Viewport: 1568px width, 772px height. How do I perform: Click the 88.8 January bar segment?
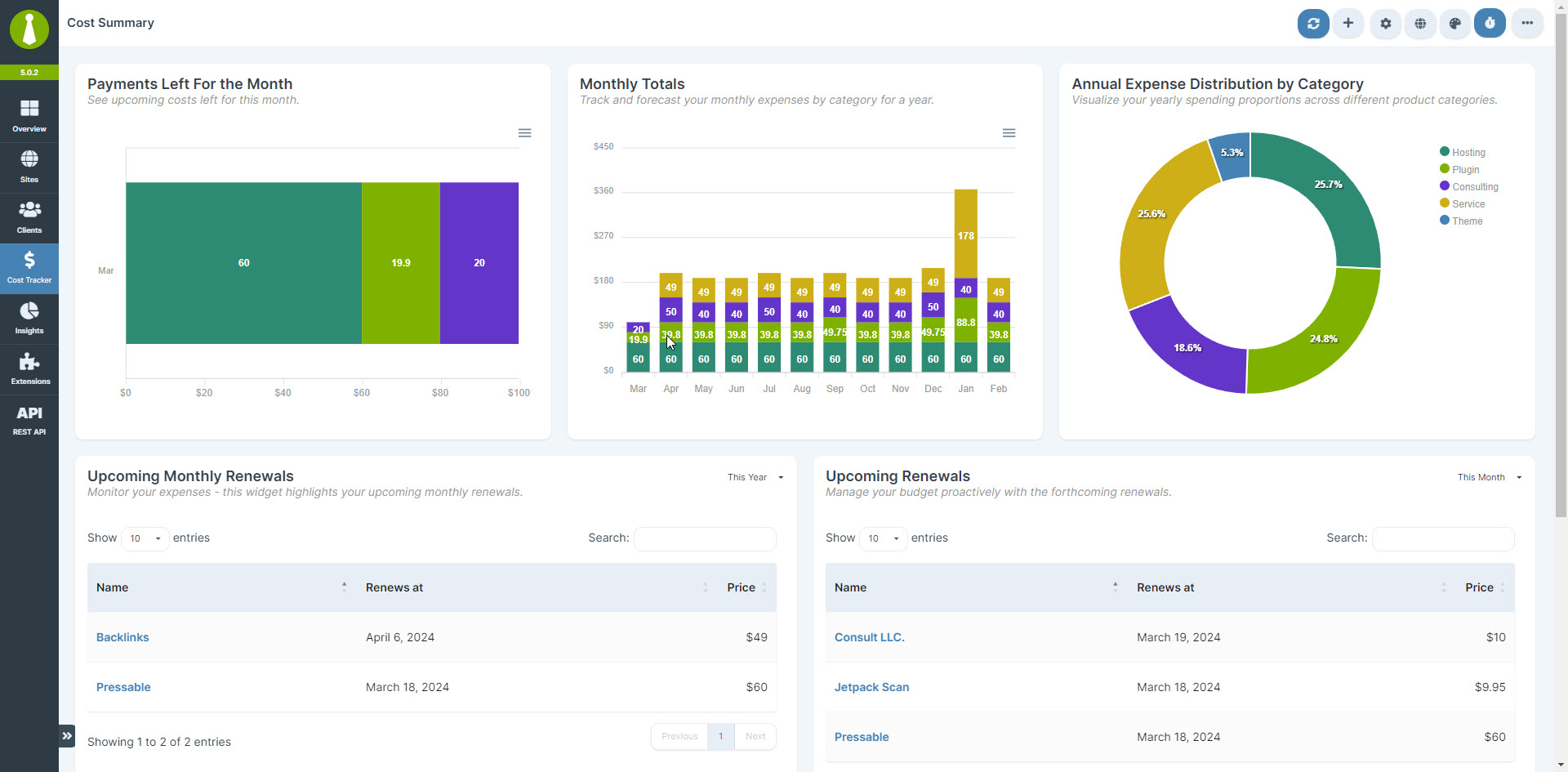(966, 322)
